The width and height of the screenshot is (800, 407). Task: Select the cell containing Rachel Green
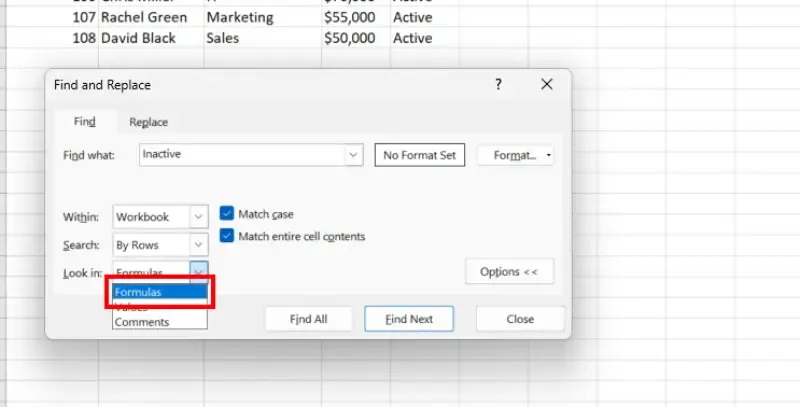(151, 17)
